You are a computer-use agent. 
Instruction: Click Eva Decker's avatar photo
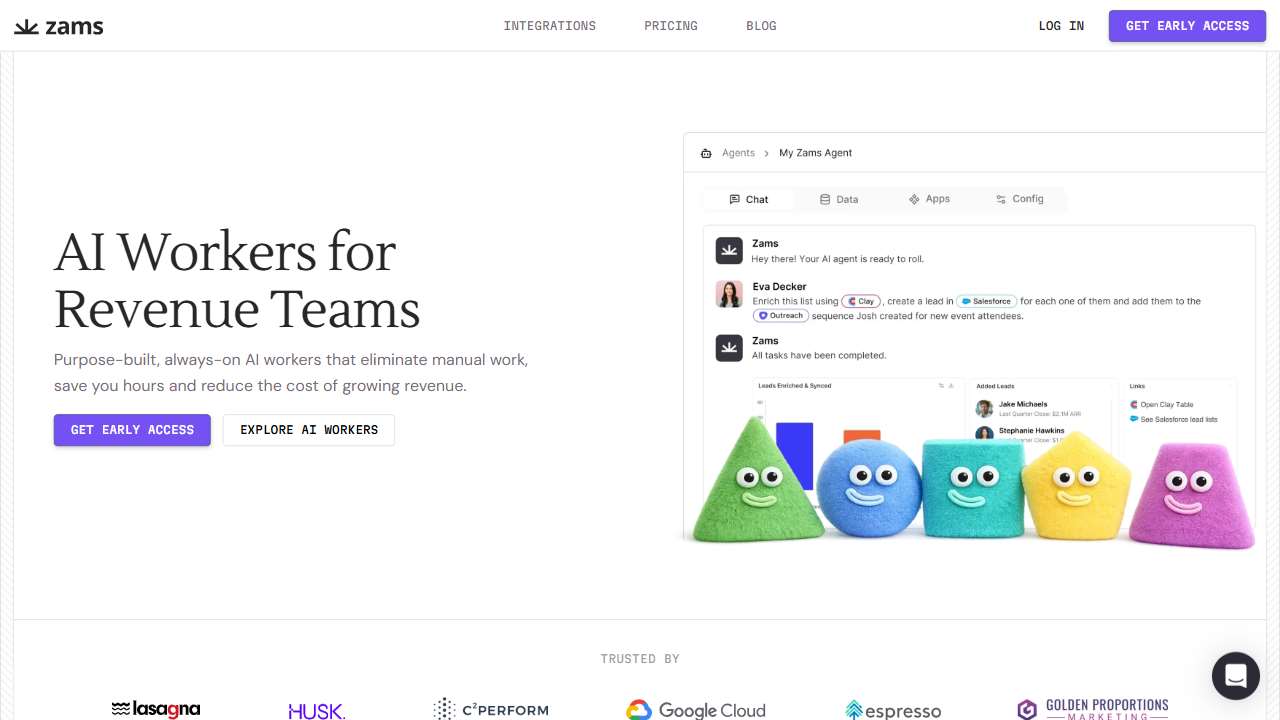pyautogui.click(x=729, y=293)
